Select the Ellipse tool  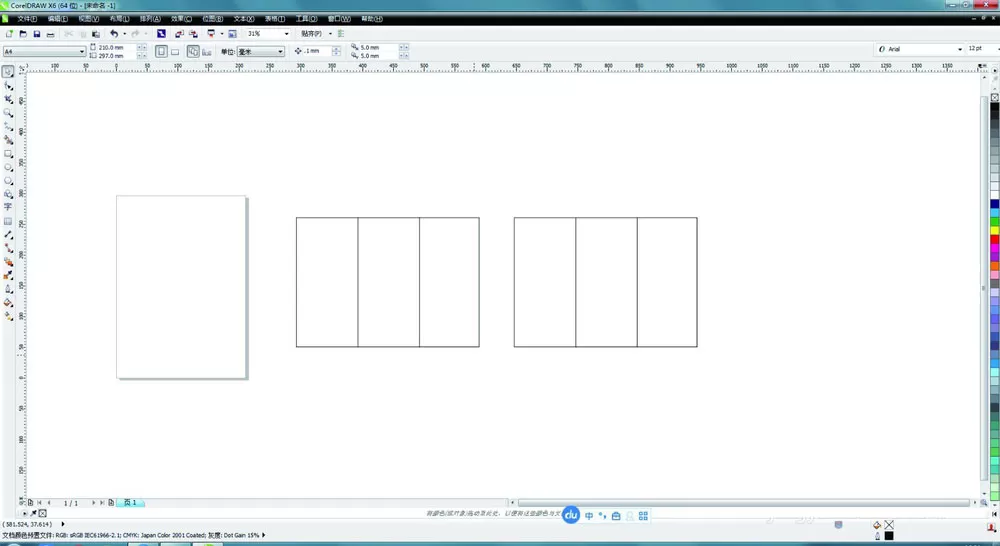click(x=8, y=167)
